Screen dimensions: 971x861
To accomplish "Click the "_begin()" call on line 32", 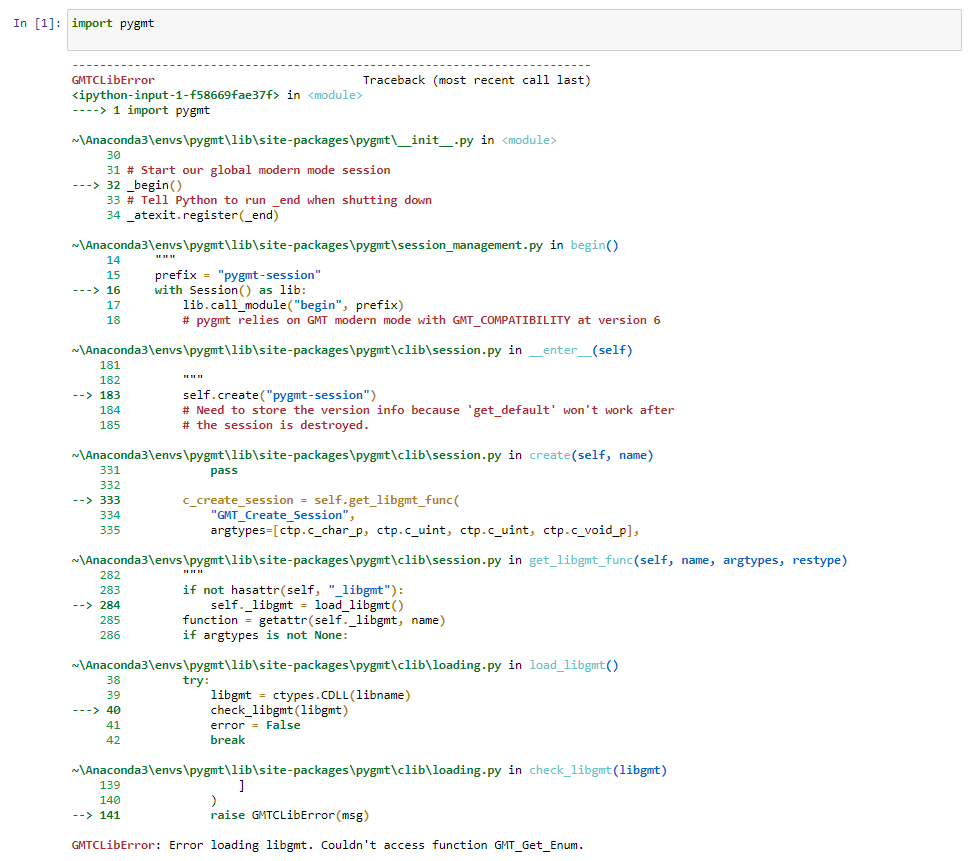I will (x=155, y=185).
